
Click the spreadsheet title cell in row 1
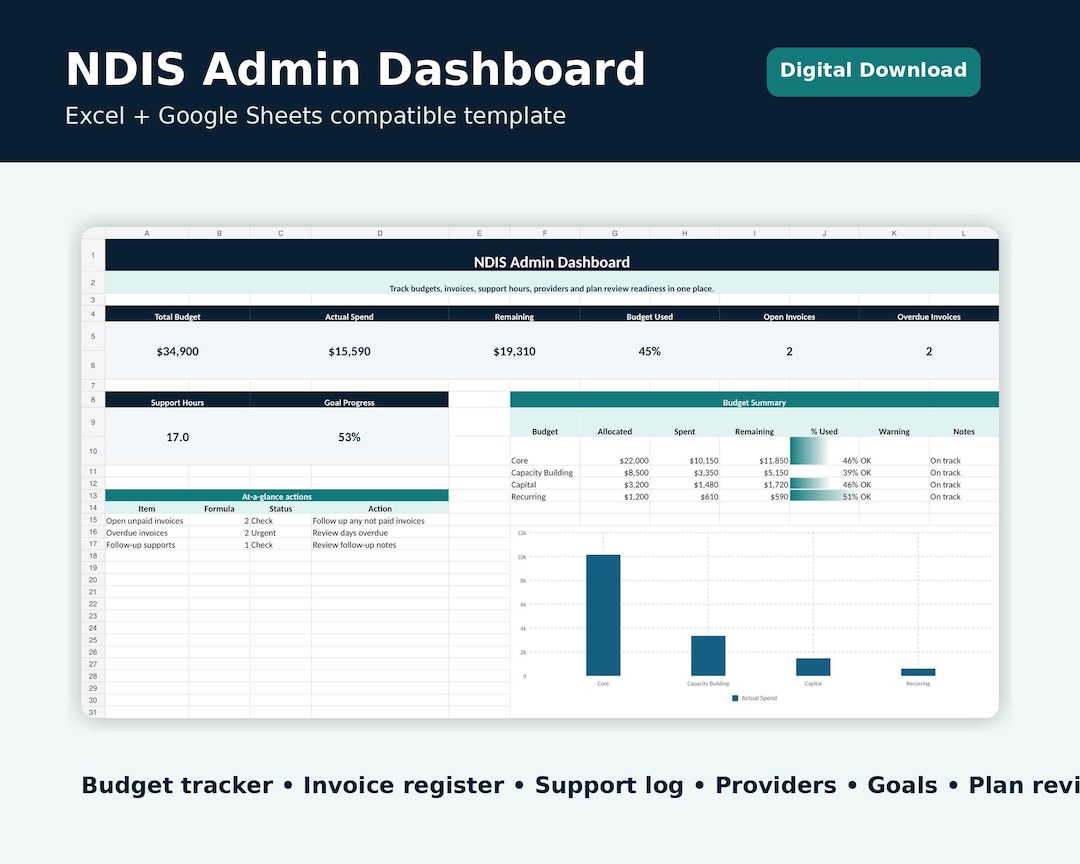click(x=552, y=255)
